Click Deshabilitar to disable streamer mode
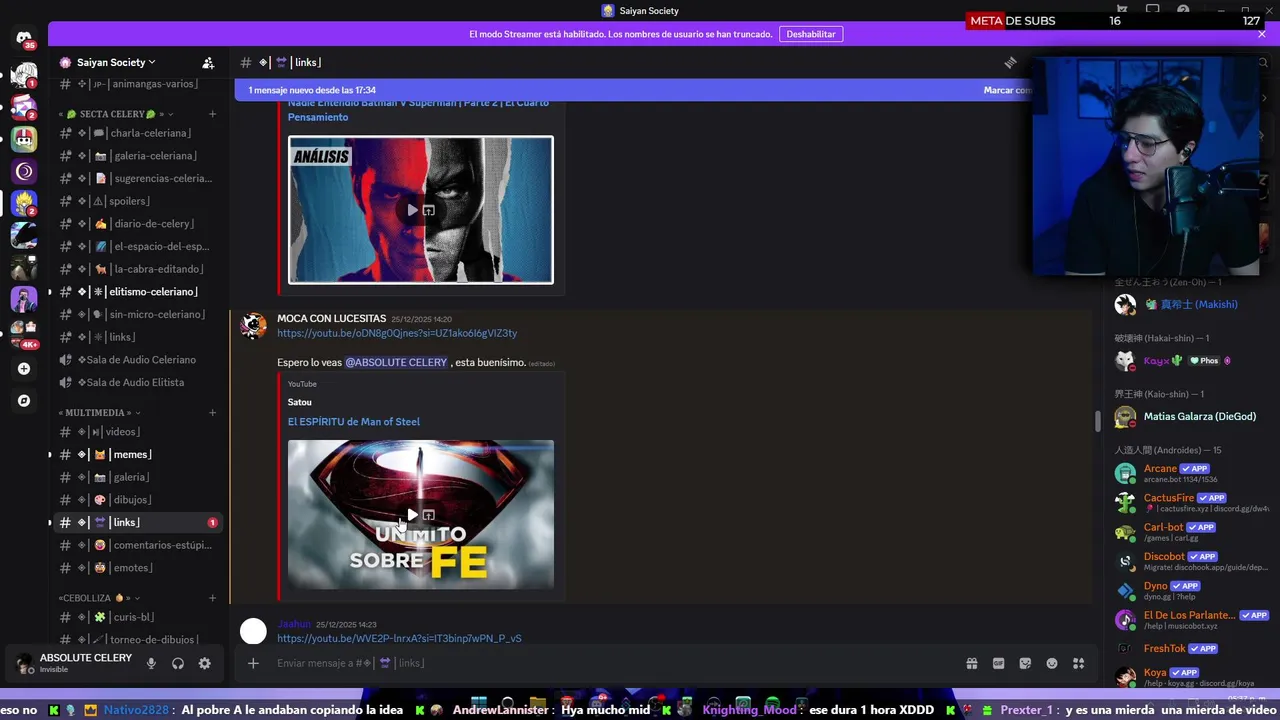 [x=810, y=34]
